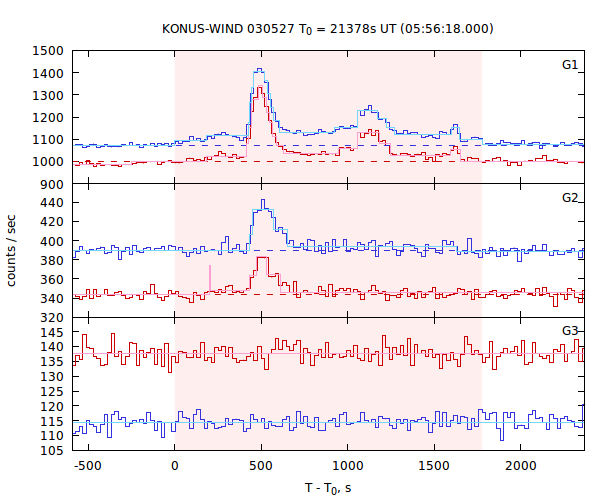This screenshot has width=600, height=500.
Task: Click the G3 y-axis tick 130
Action: pyautogui.click(x=52, y=376)
